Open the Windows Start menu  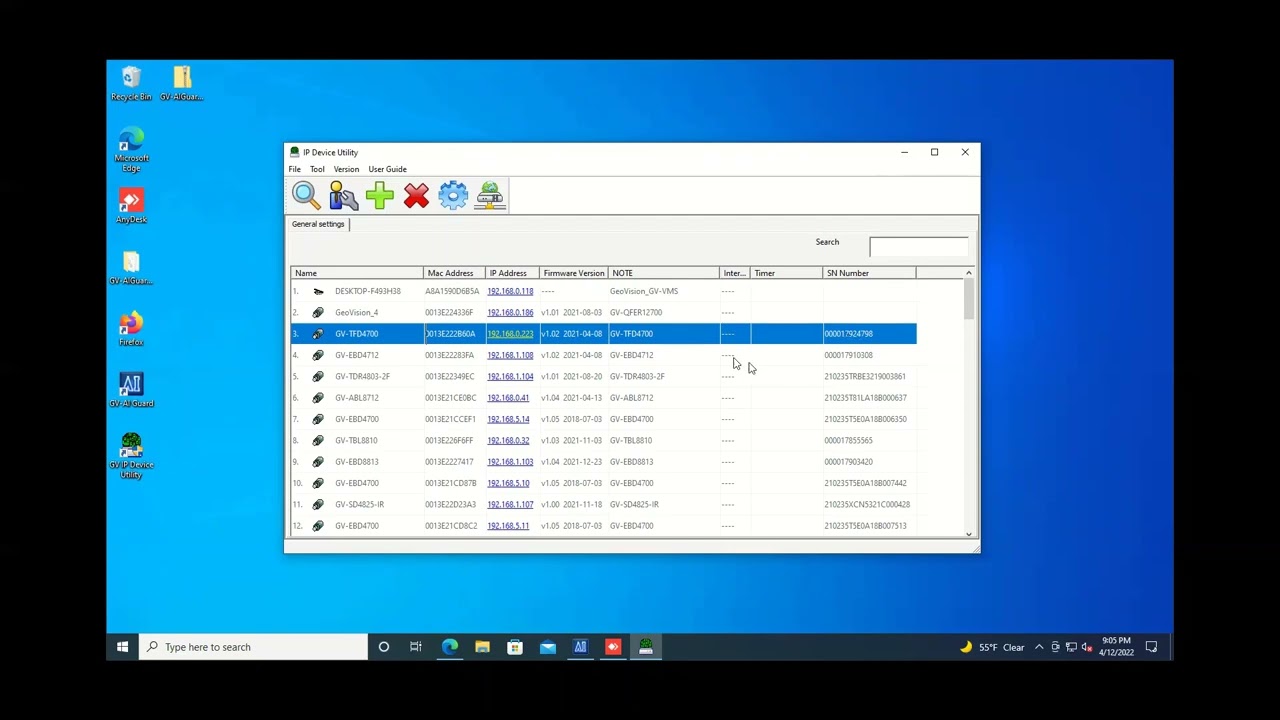122,647
